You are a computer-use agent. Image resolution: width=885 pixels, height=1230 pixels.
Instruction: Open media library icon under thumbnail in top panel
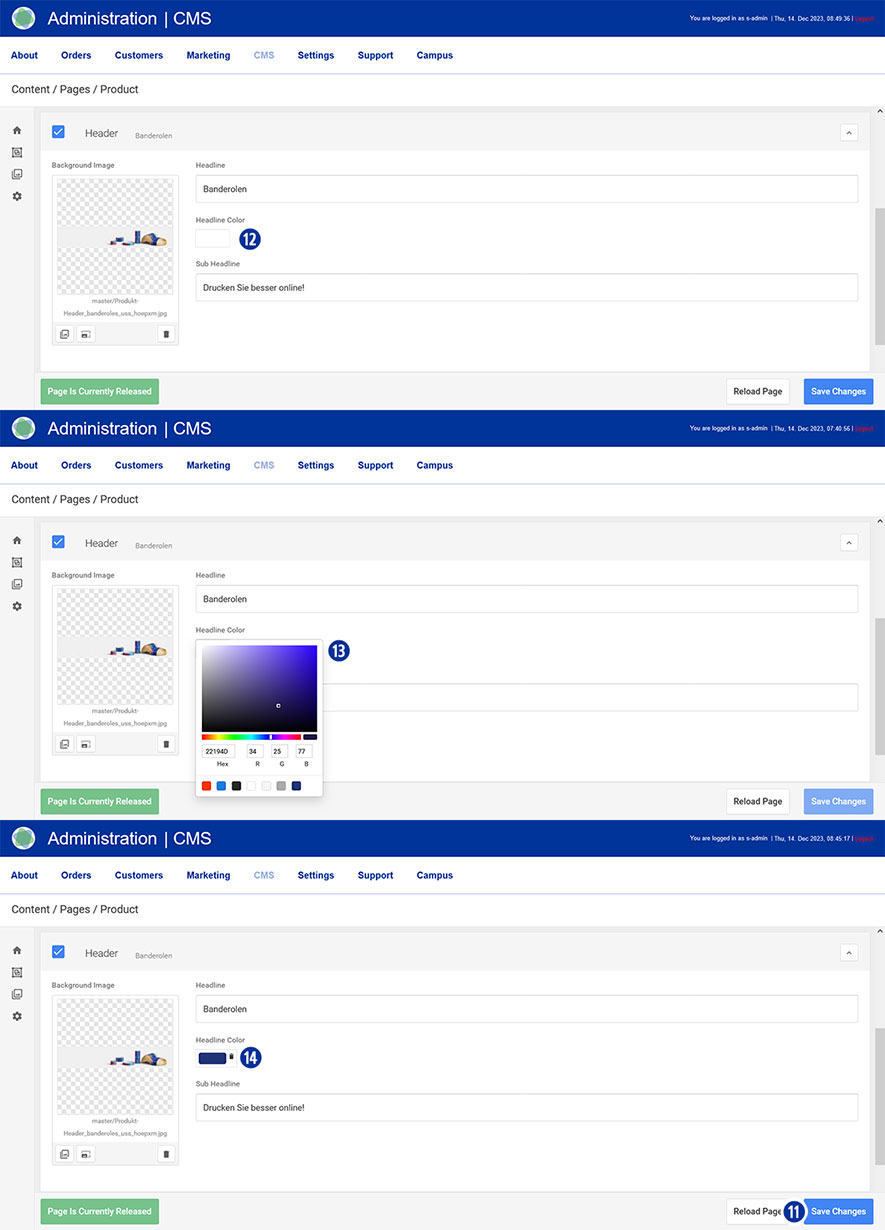(65, 334)
